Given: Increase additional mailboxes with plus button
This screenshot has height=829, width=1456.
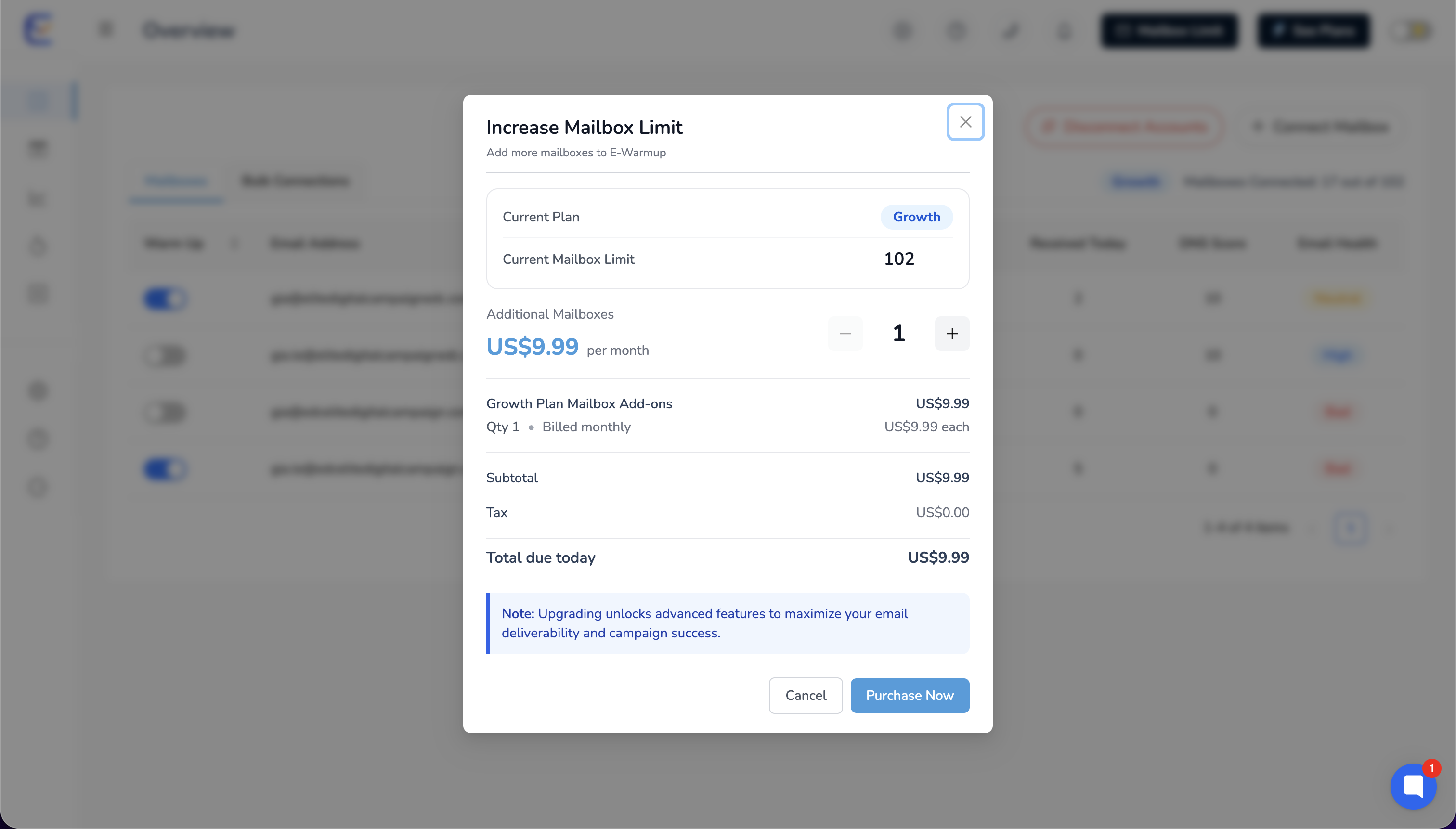Looking at the screenshot, I should pyautogui.click(x=951, y=334).
